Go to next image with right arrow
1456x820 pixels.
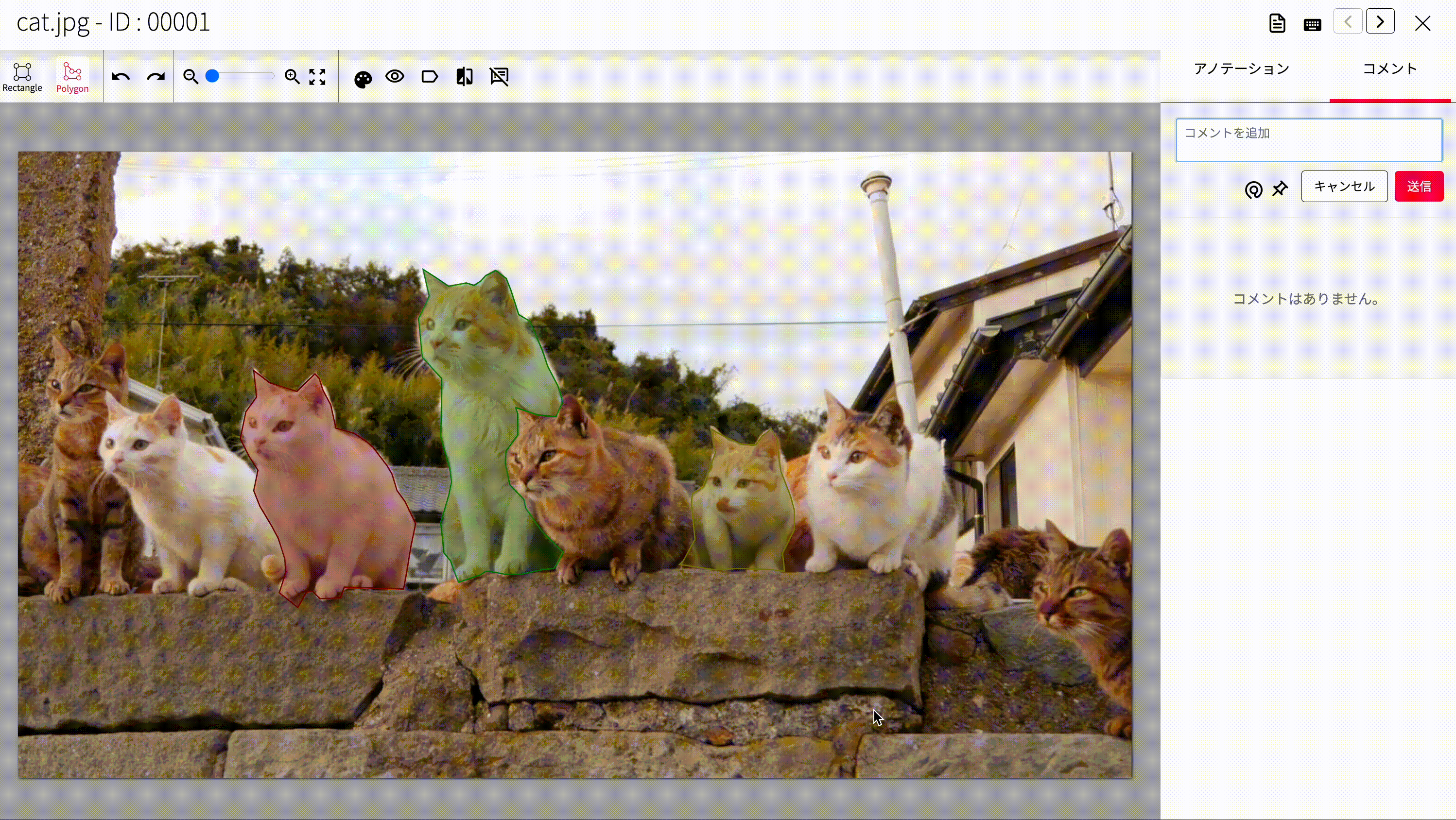(x=1380, y=22)
